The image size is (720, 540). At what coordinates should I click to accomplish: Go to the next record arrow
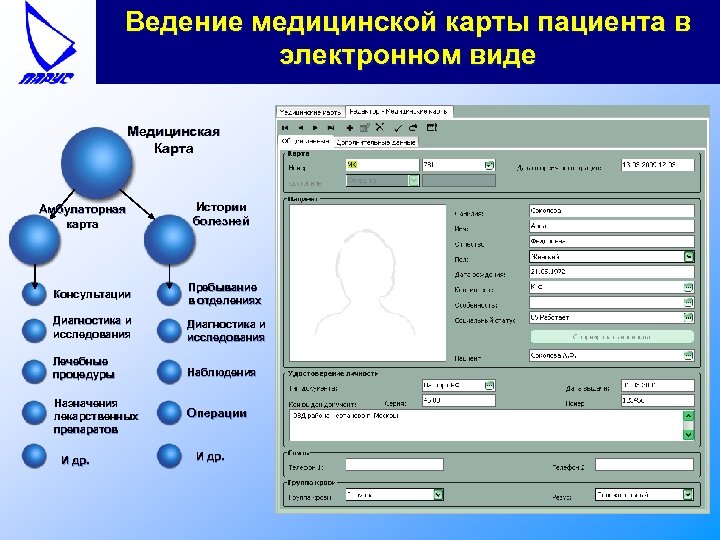tap(315, 128)
